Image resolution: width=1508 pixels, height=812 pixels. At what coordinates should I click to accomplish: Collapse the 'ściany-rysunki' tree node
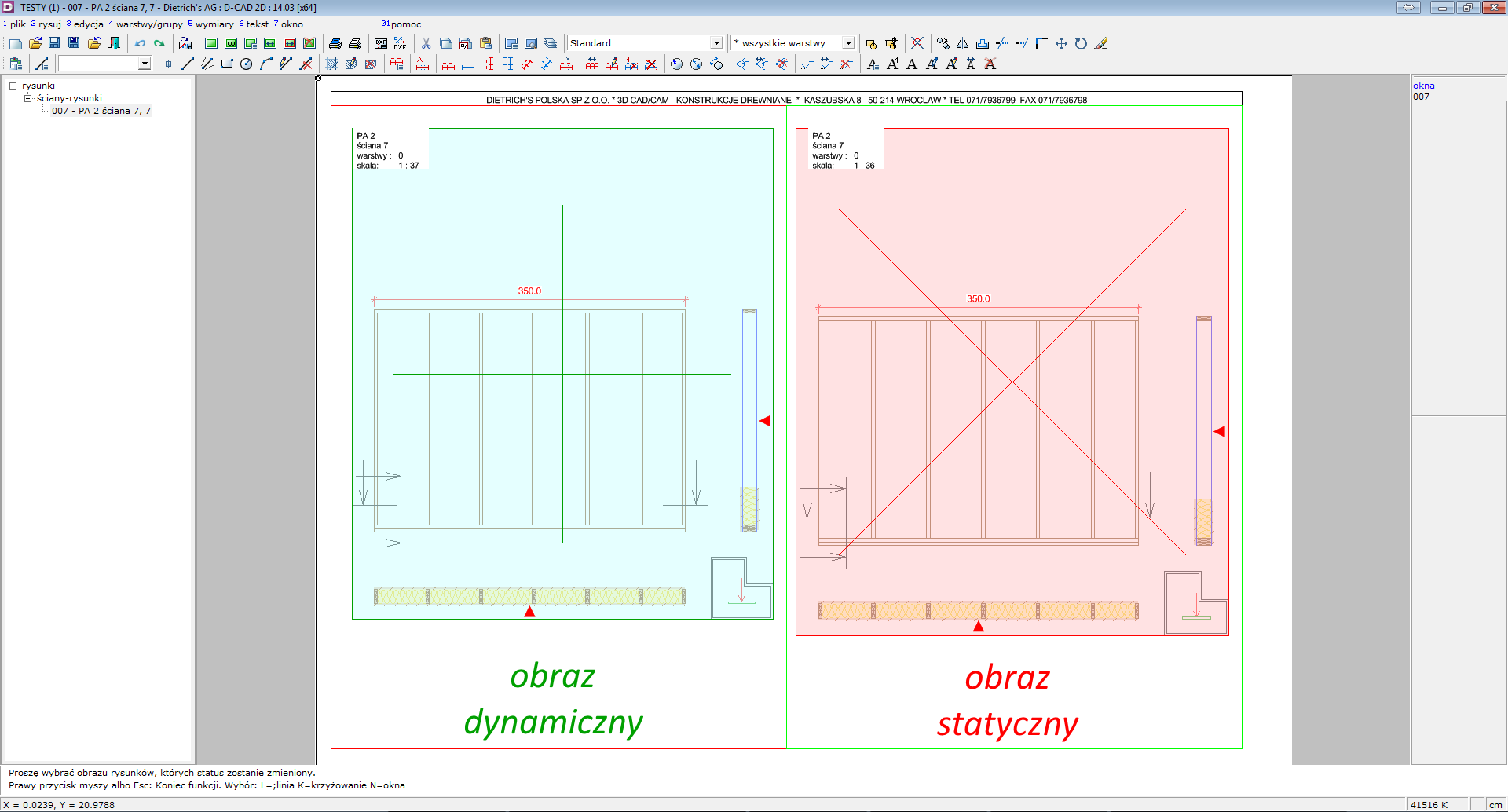(27, 98)
